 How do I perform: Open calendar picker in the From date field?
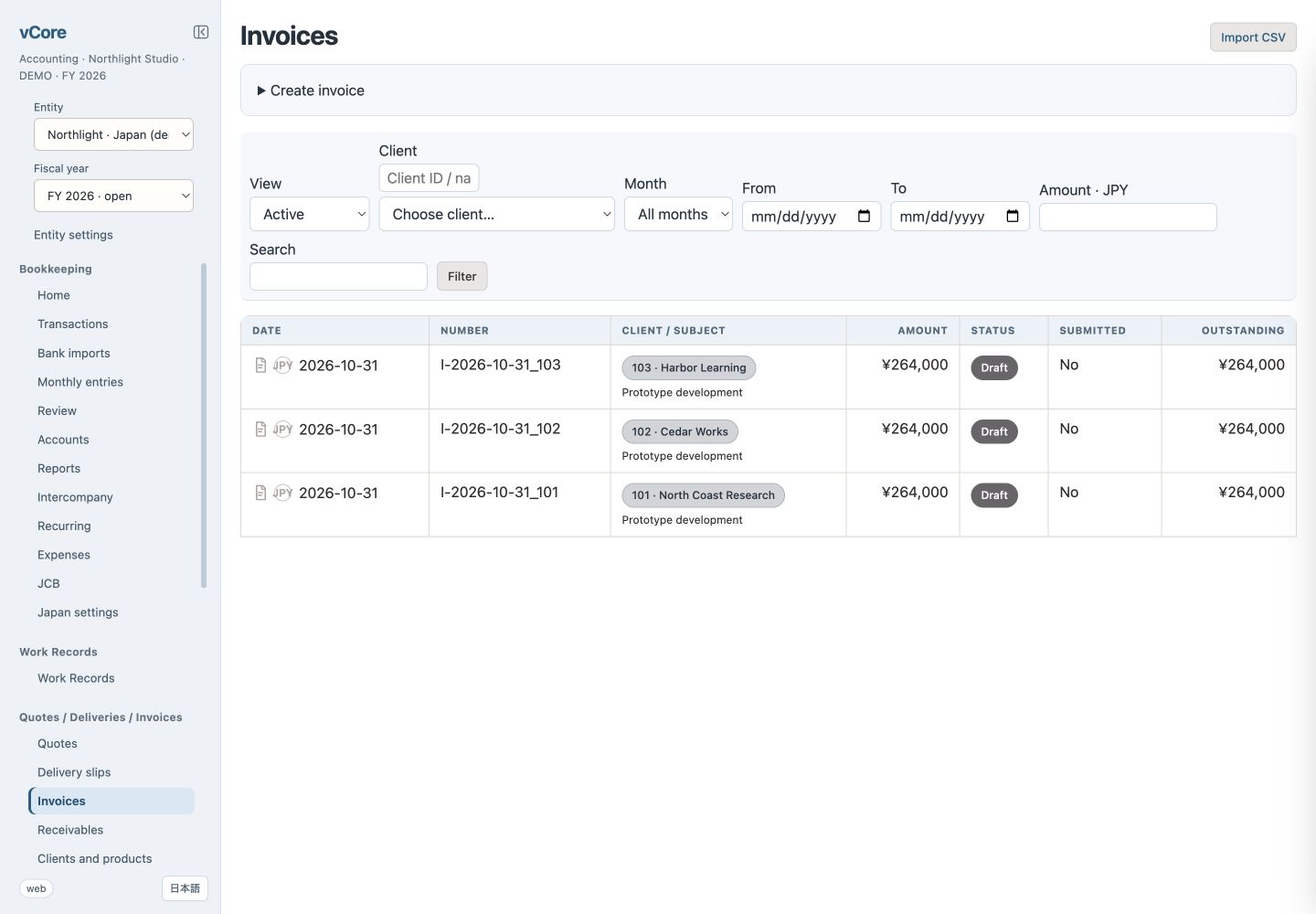(864, 217)
